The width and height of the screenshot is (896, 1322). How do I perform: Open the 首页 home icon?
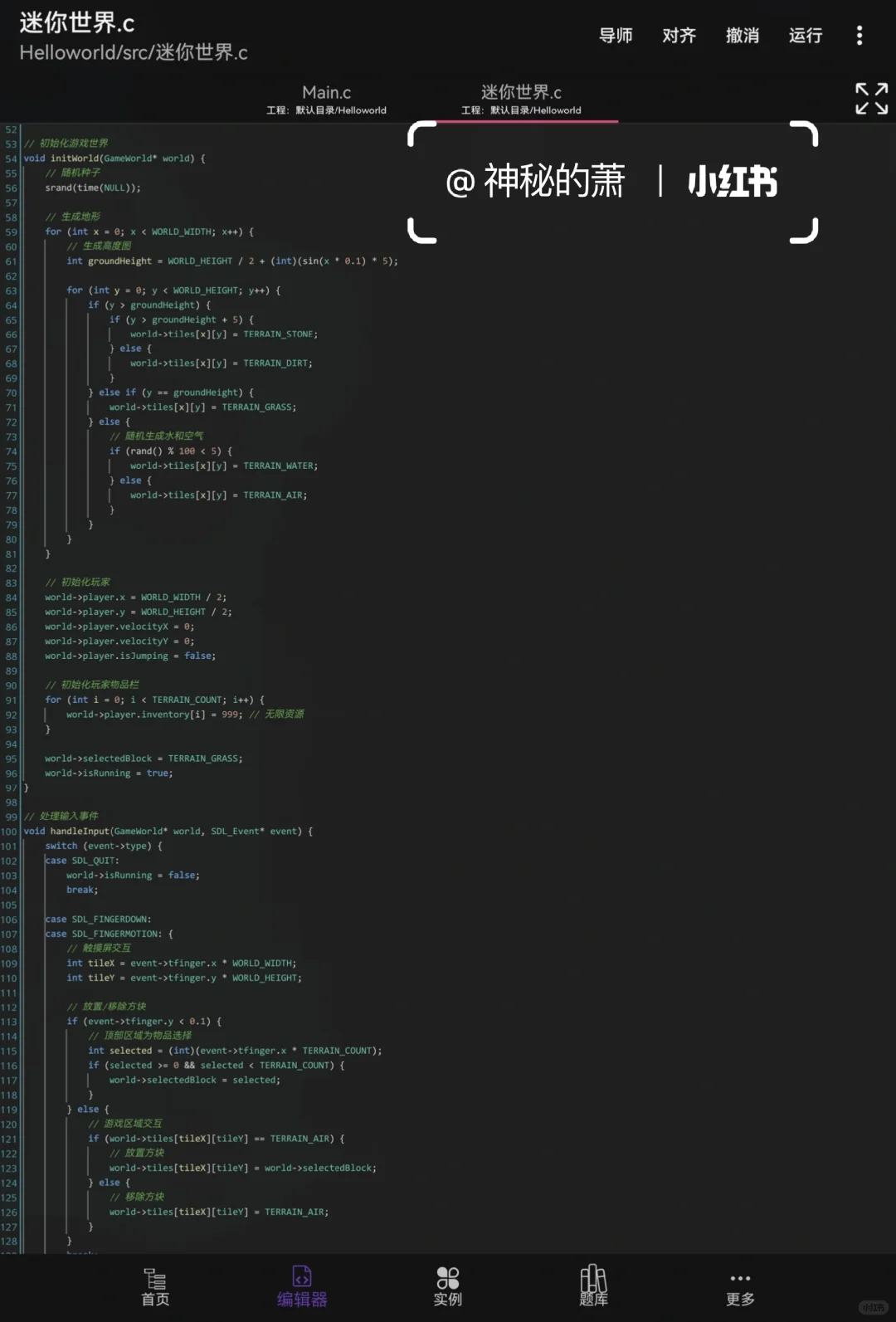coord(155,1287)
